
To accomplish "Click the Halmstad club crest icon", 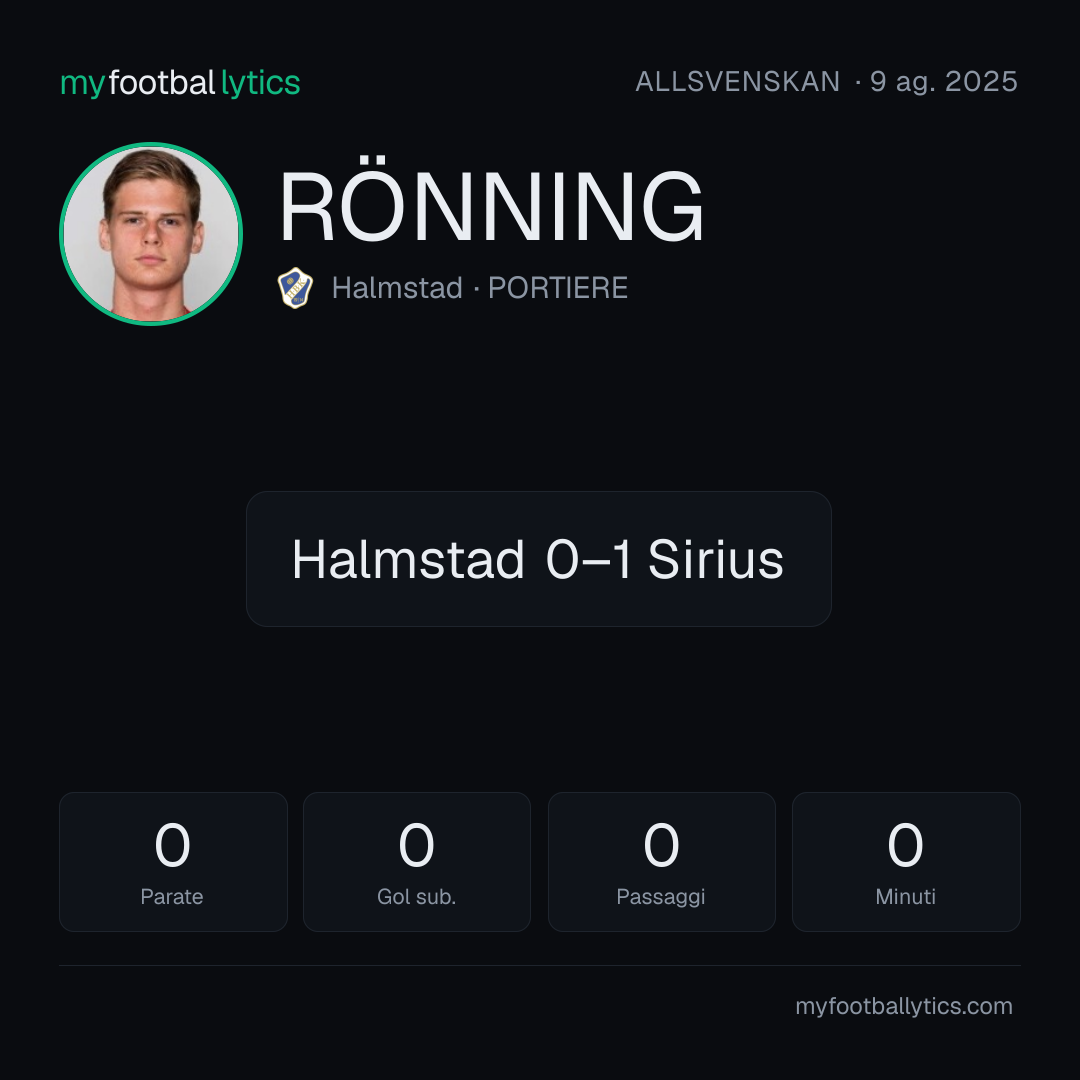I will pos(295,288).
